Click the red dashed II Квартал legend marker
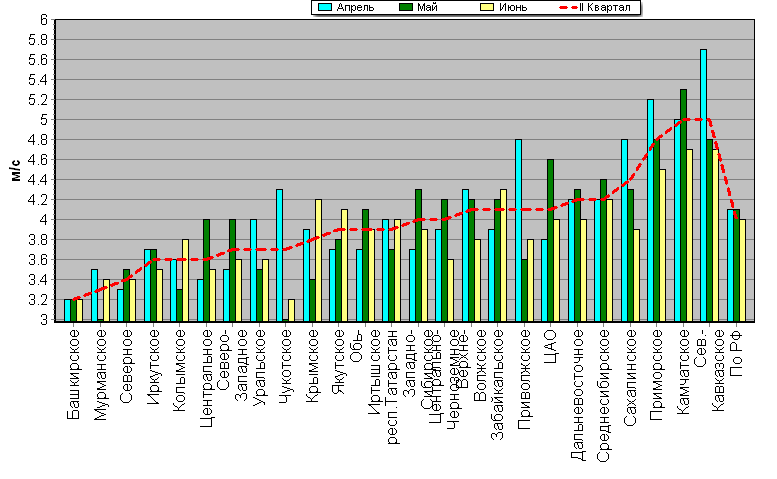Screen dimensions: 777x479 coord(568,7)
